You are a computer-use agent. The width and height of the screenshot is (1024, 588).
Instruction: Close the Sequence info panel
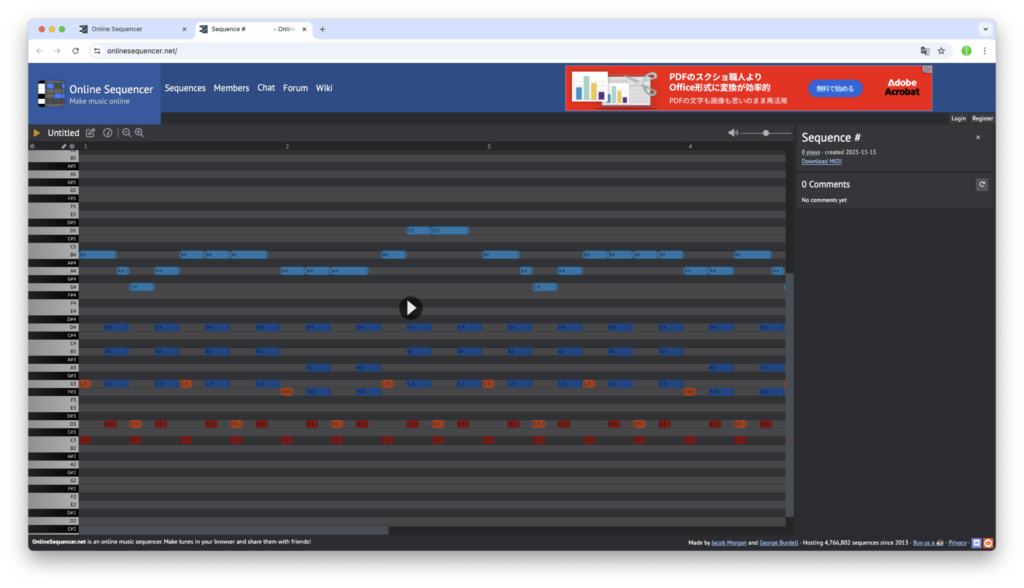[x=978, y=137]
